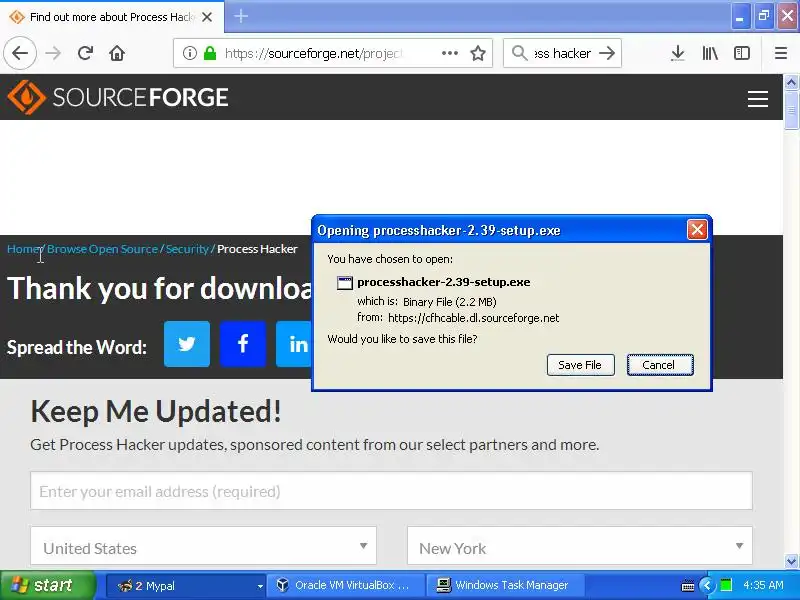The height and width of the screenshot is (600, 800).
Task: Switch to Oracle VM VirtualBox window
Action: pyautogui.click(x=348, y=586)
